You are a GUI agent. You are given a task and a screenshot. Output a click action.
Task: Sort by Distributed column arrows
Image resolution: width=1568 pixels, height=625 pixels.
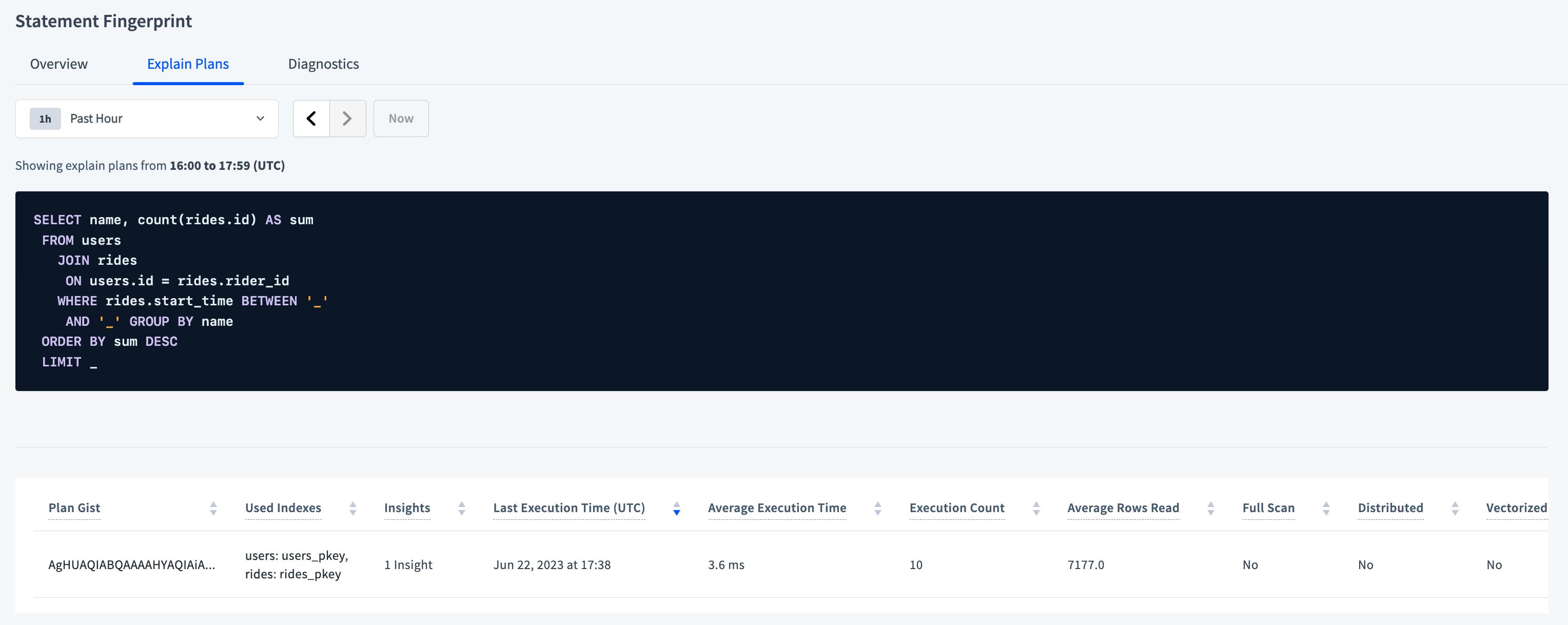[1455, 508]
